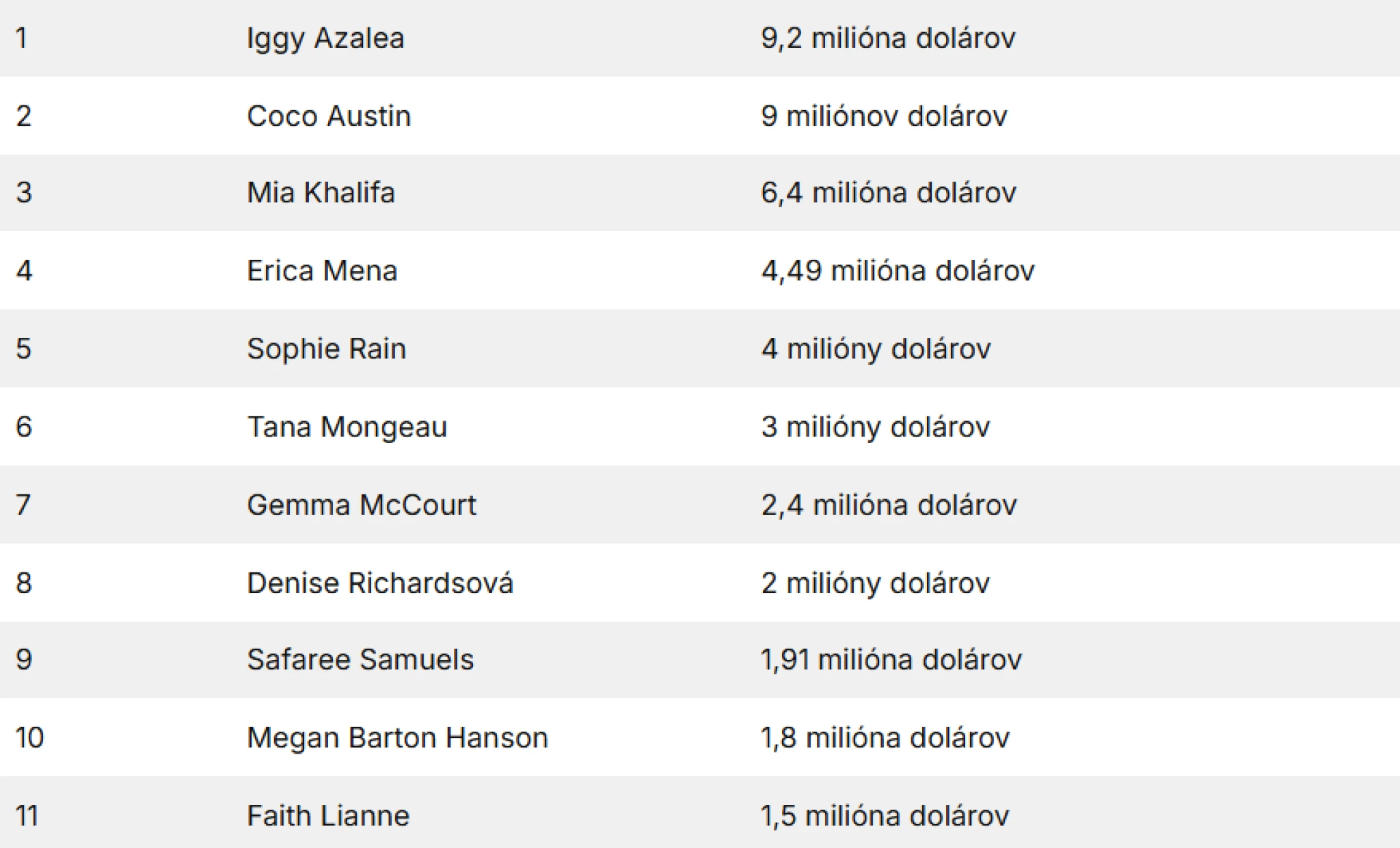Viewport: 1400px width, 848px height.
Task: Click the Mia Khalifa name cell
Action: 321,193
